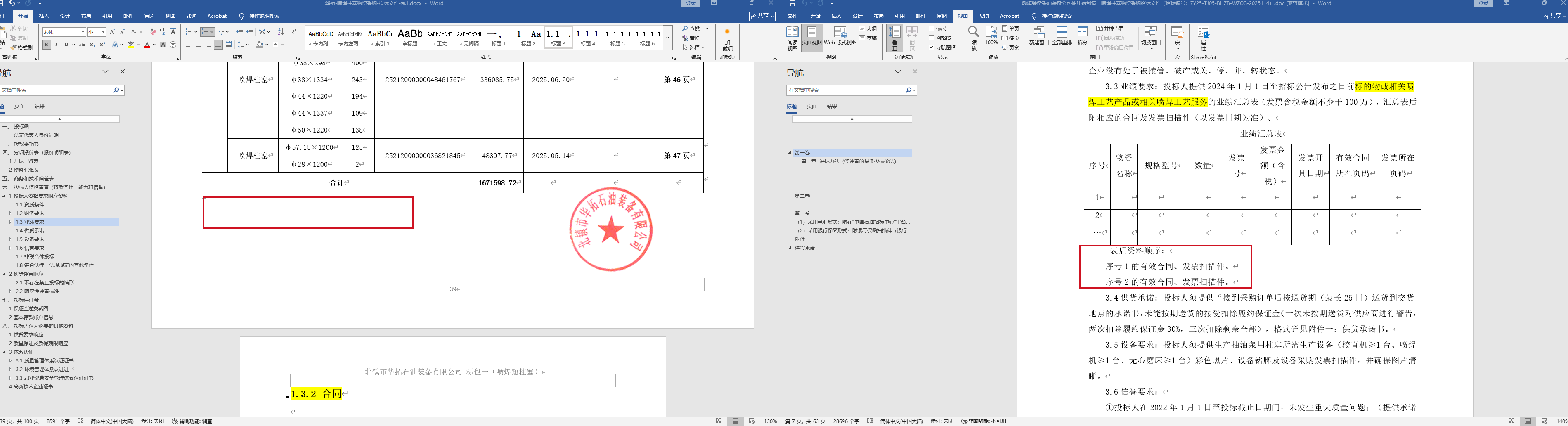This screenshot has width=1568, height=426.
Task: Click the Format Painter (格式刷) button
Action: tap(22, 47)
